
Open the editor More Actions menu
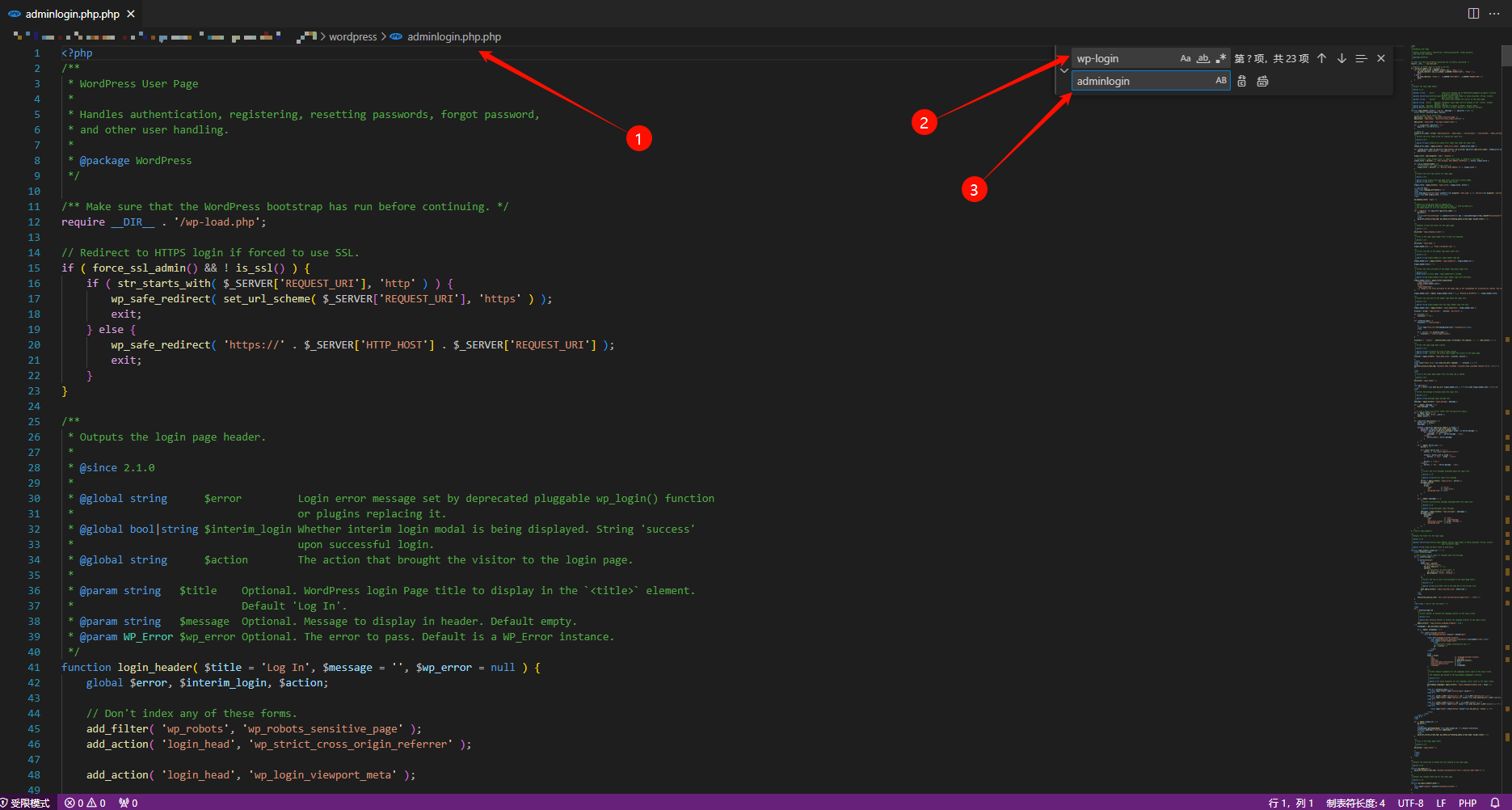click(x=1494, y=14)
